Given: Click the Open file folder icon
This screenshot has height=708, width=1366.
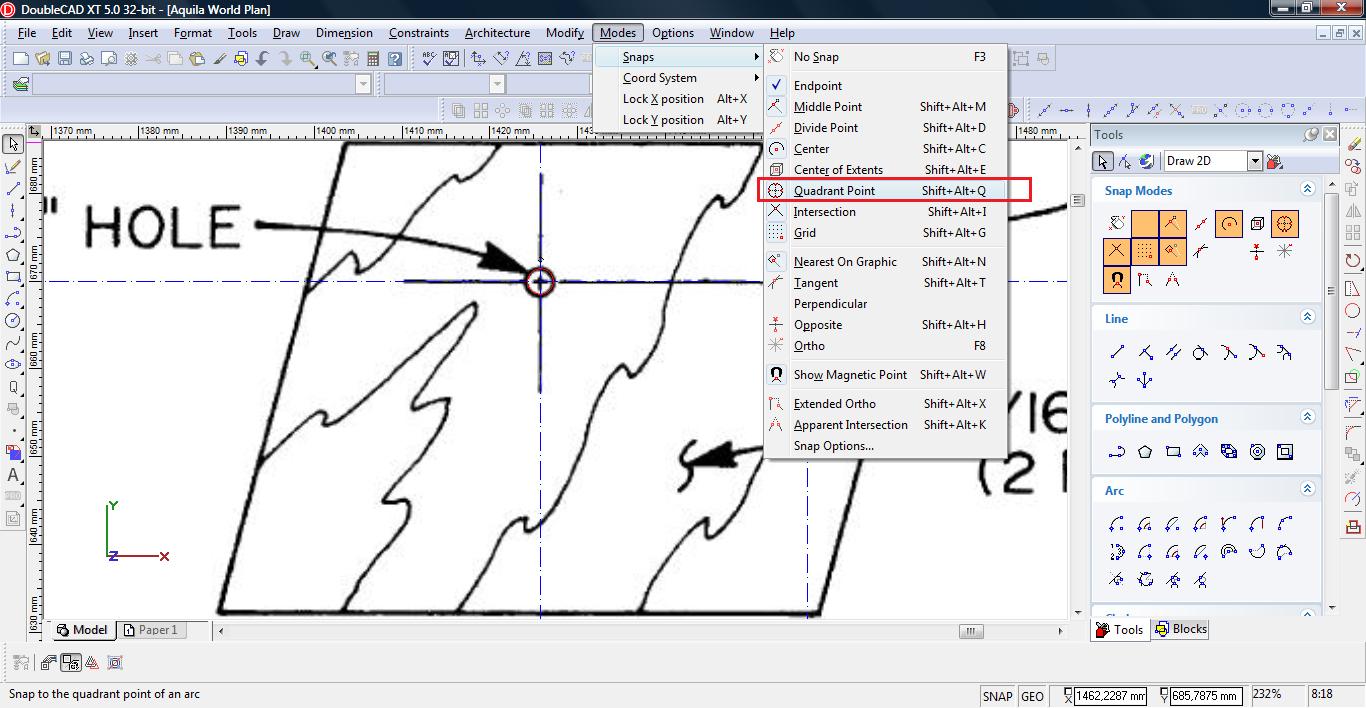Looking at the screenshot, I should click(42, 59).
